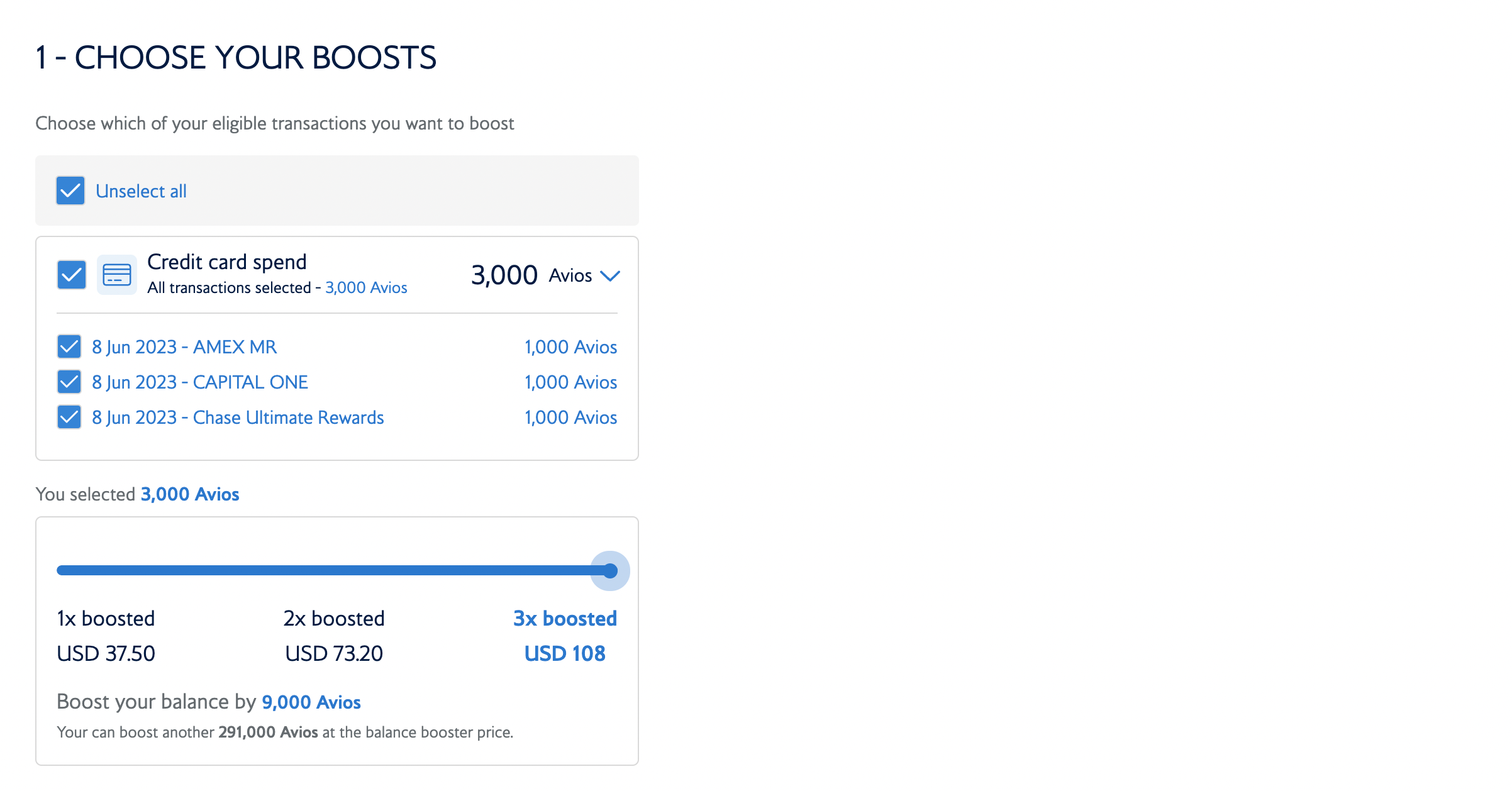The height and width of the screenshot is (791, 1512).
Task: Deselect the CAPITAL ONE transaction checkbox
Action: pos(69,382)
